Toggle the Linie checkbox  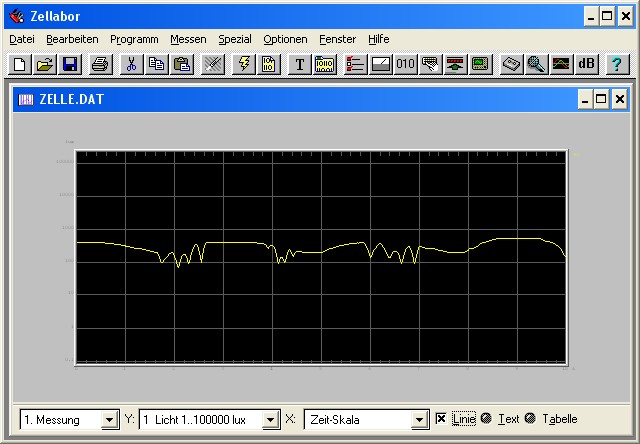click(441, 419)
